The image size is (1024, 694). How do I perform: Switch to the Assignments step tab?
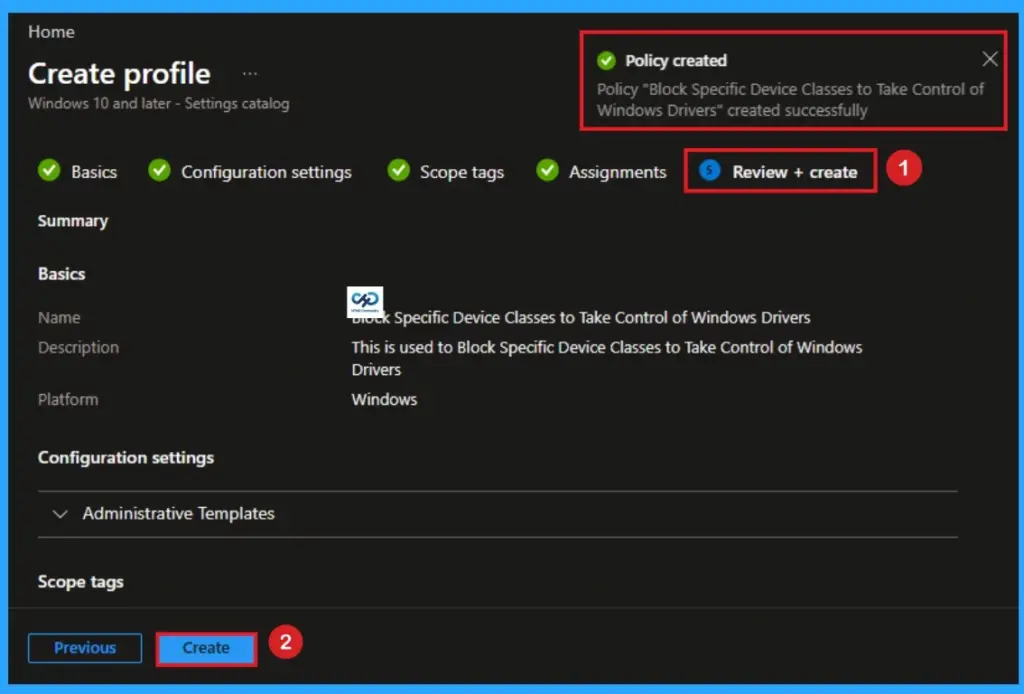(x=601, y=172)
